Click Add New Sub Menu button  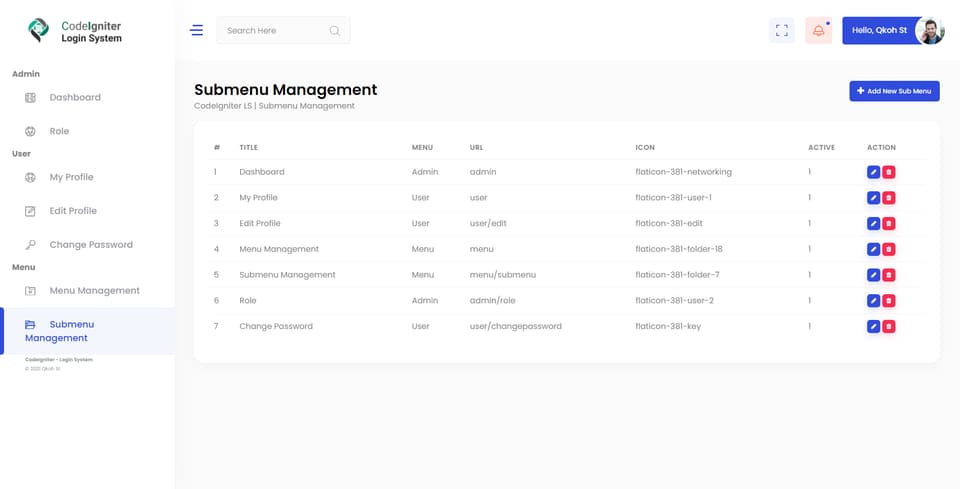coord(894,91)
